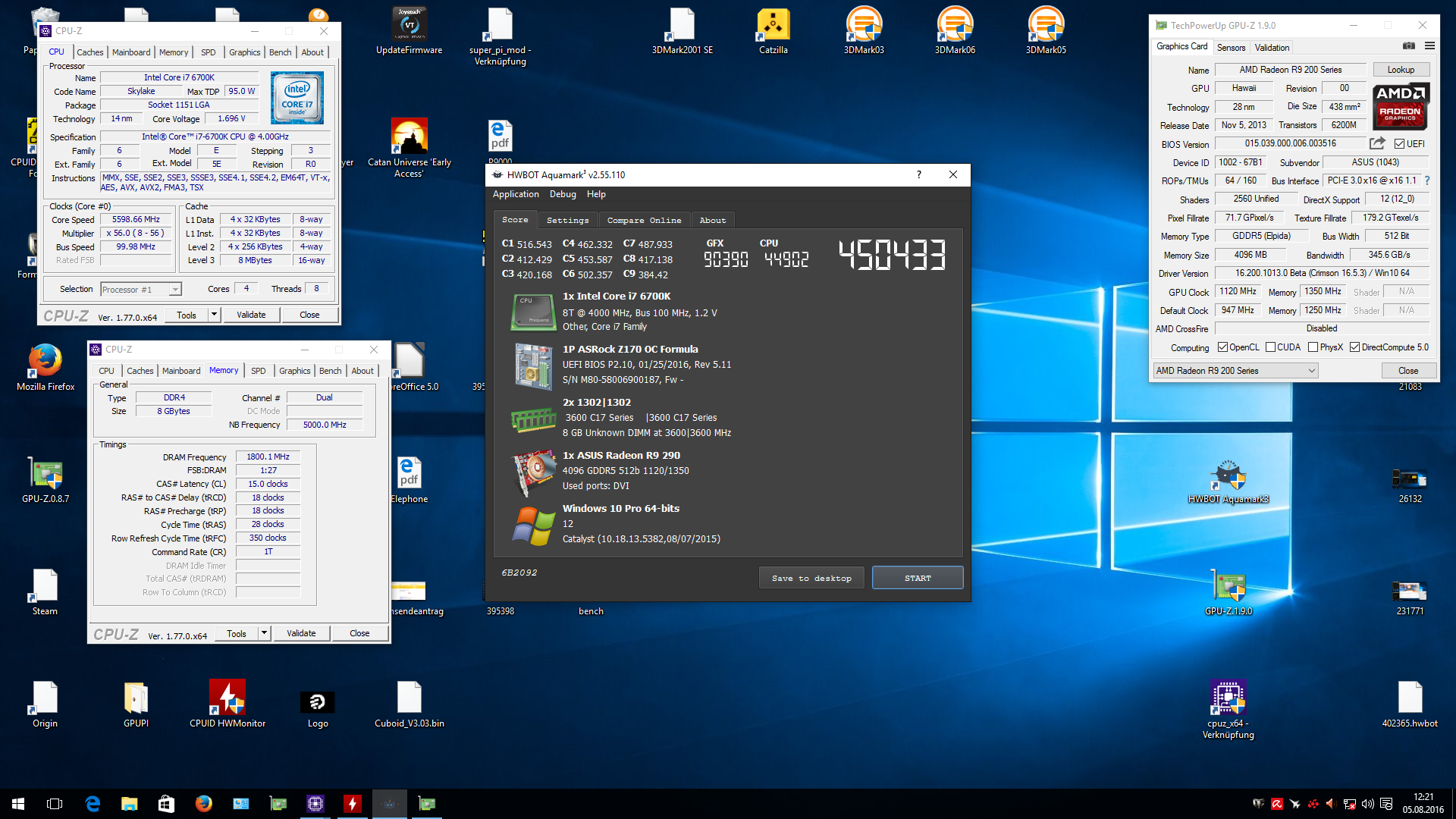Click the Aquamark help question mark
The height and width of the screenshot is (819, 1456).
pyautogui.click(x=919, y=174)
